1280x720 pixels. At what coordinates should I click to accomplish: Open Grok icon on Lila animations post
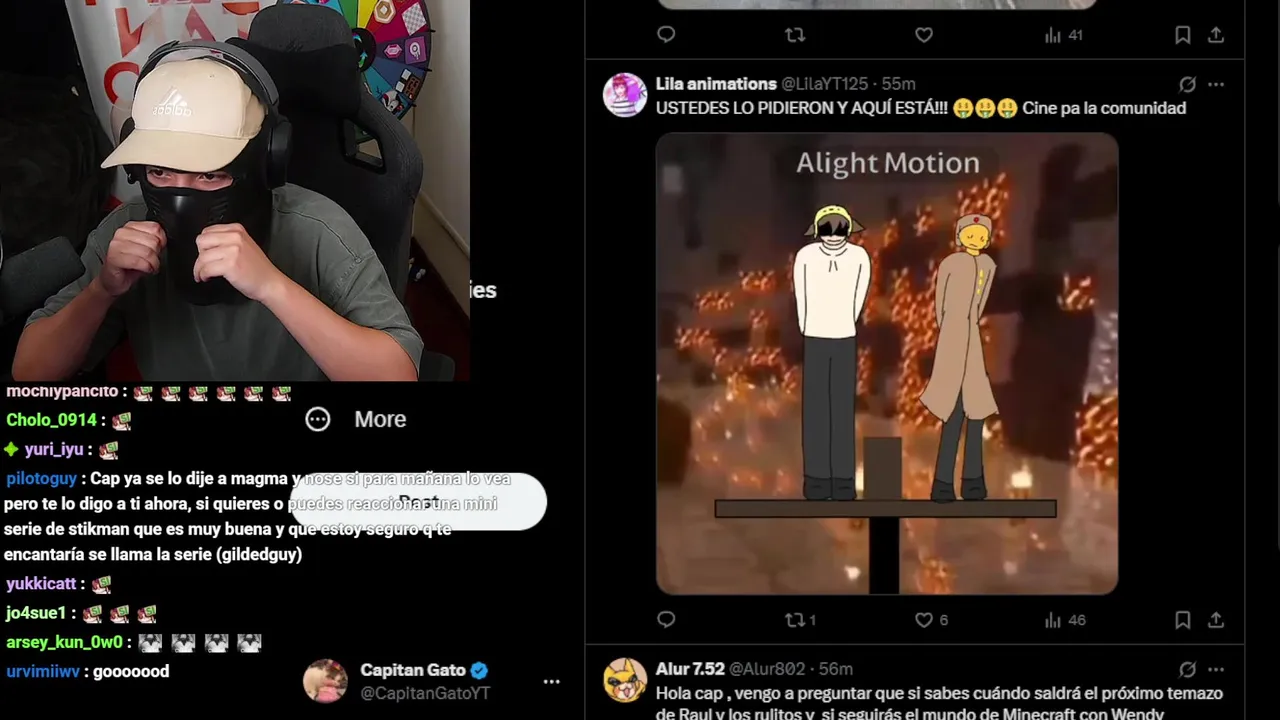pos(1187,84)
